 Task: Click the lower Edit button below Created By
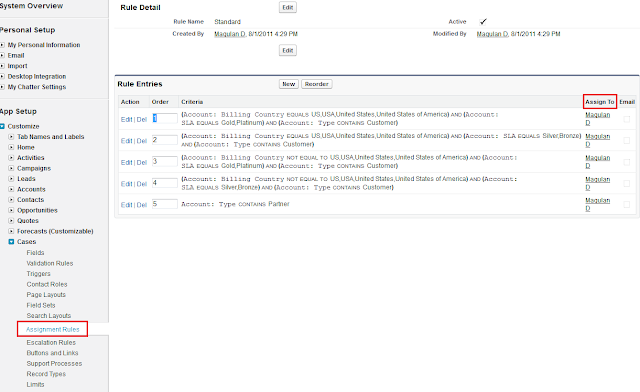288,50
